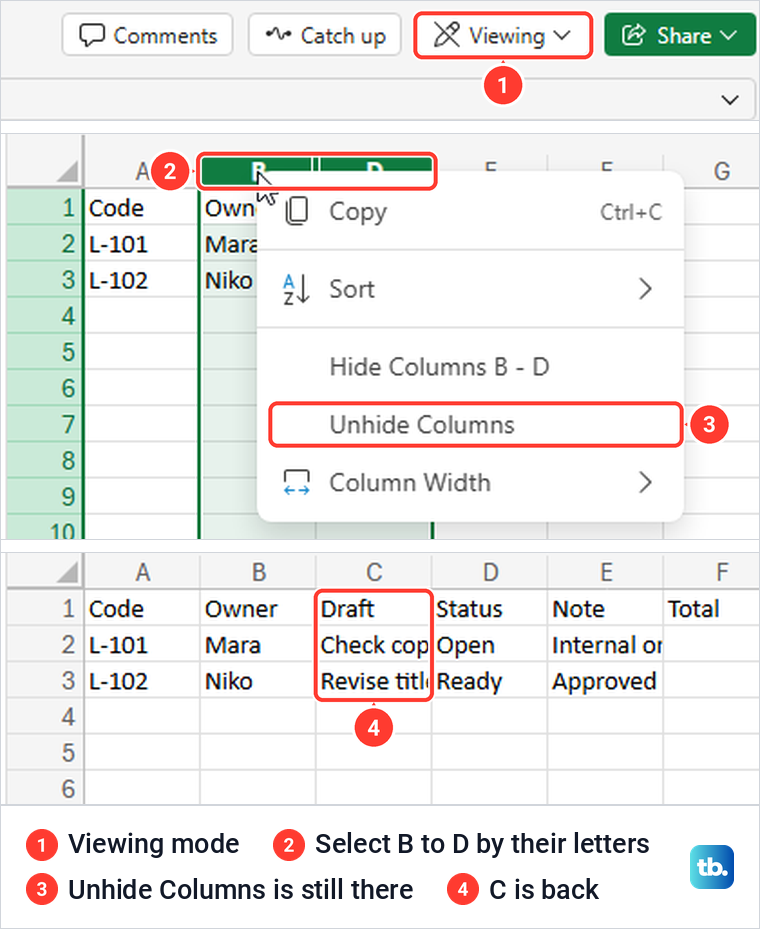Viewport: 760px width, 929px height.
Task: Click the select-all corner in lower sheet
Action: [x=67, y=572]
